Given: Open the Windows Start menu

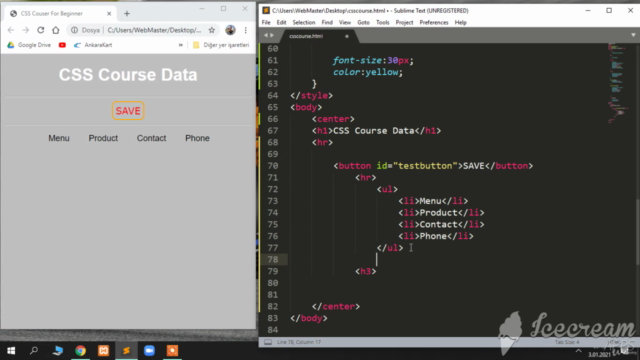Looking at the screenshot, I should pyautogui.click(x=11, y=351).
